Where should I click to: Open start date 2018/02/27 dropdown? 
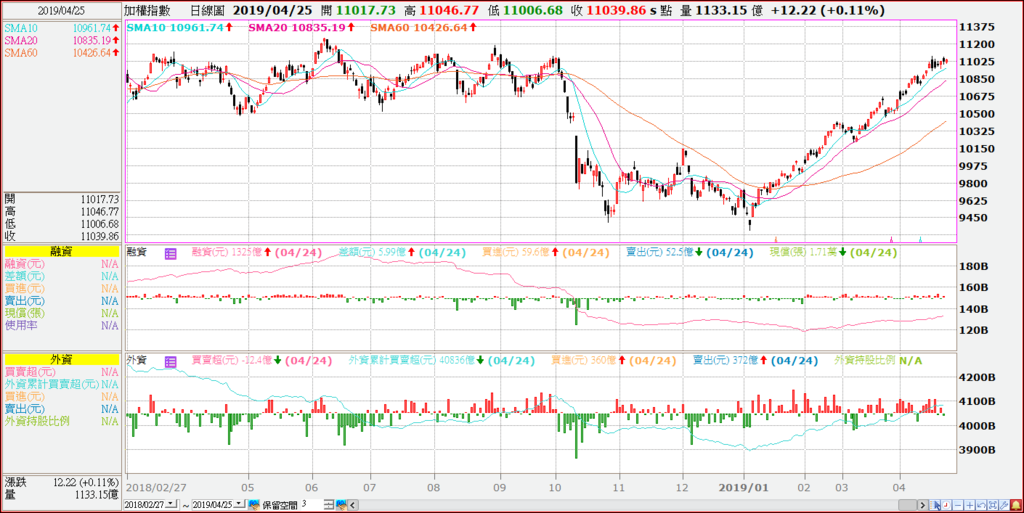tap(171, 504)
